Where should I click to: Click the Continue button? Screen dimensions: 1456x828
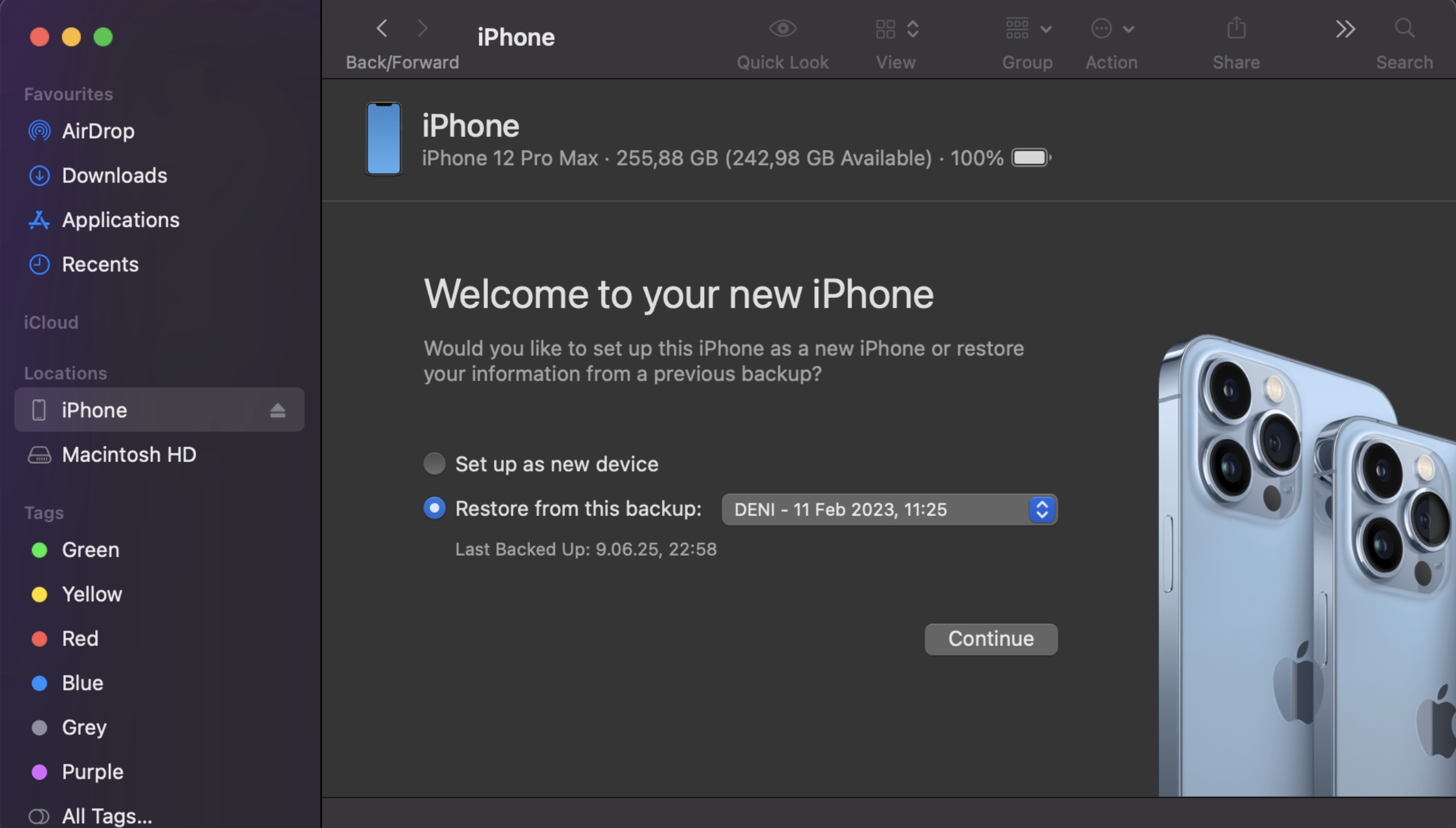[991, 639]
